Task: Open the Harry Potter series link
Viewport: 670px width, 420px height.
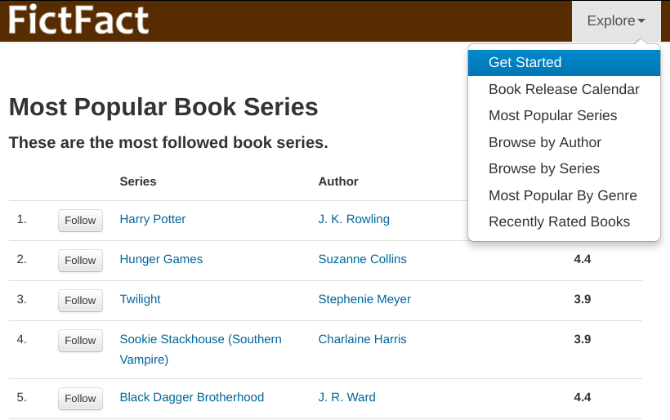Action: click(152, 219)
